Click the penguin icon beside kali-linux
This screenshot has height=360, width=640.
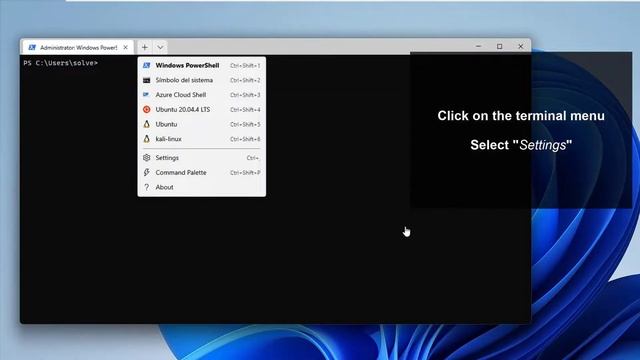coord(147,139)
